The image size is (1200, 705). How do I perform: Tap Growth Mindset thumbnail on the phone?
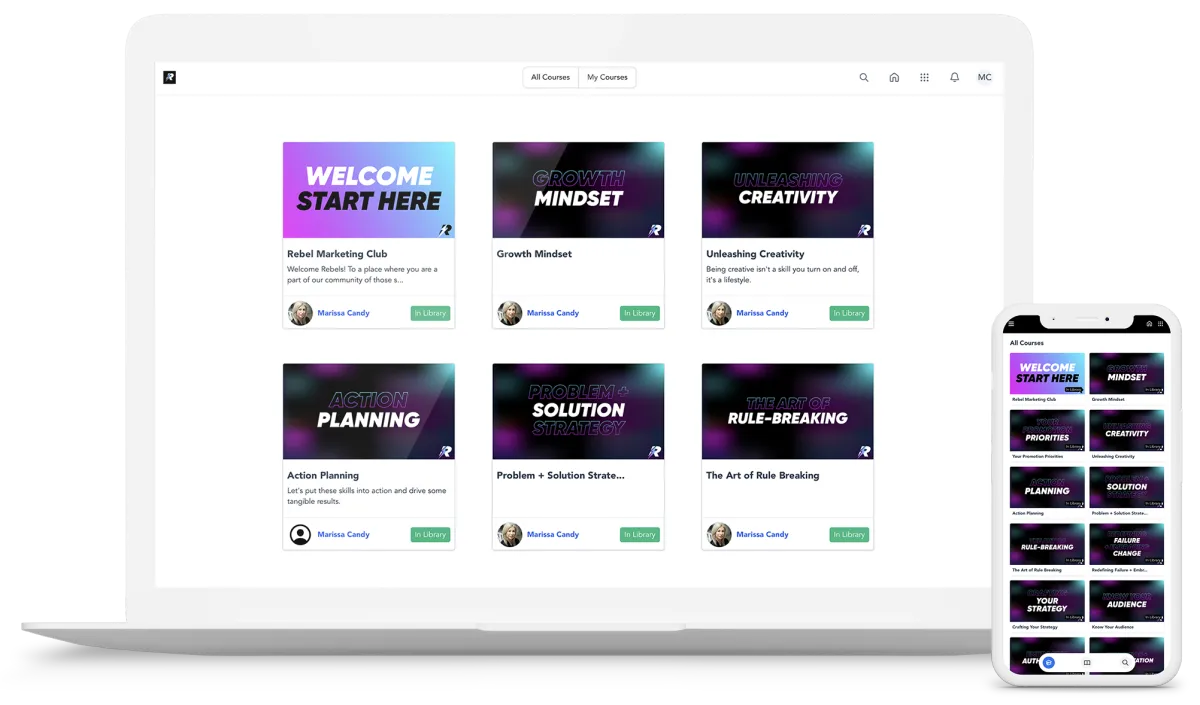coord(1127,373)
